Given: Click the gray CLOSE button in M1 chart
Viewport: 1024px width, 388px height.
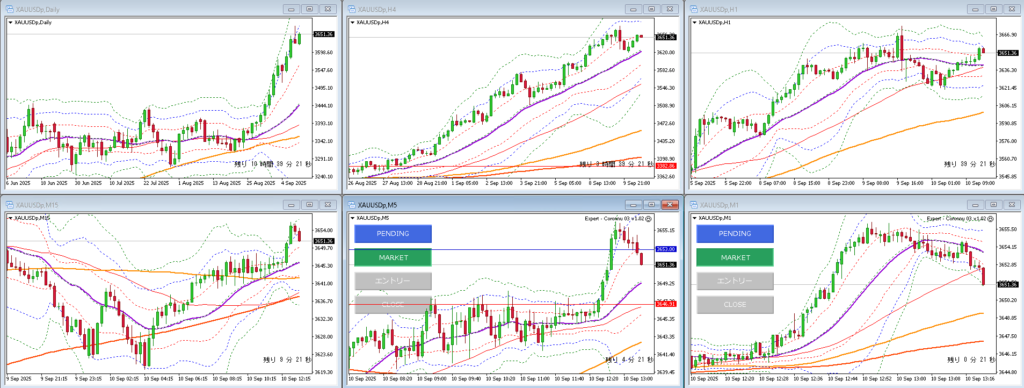Looking at the screenshot, I should pos(735,304).
